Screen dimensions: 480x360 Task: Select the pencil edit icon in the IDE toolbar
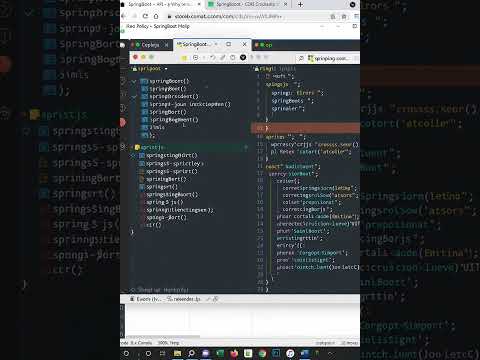(x=222, y=58)
